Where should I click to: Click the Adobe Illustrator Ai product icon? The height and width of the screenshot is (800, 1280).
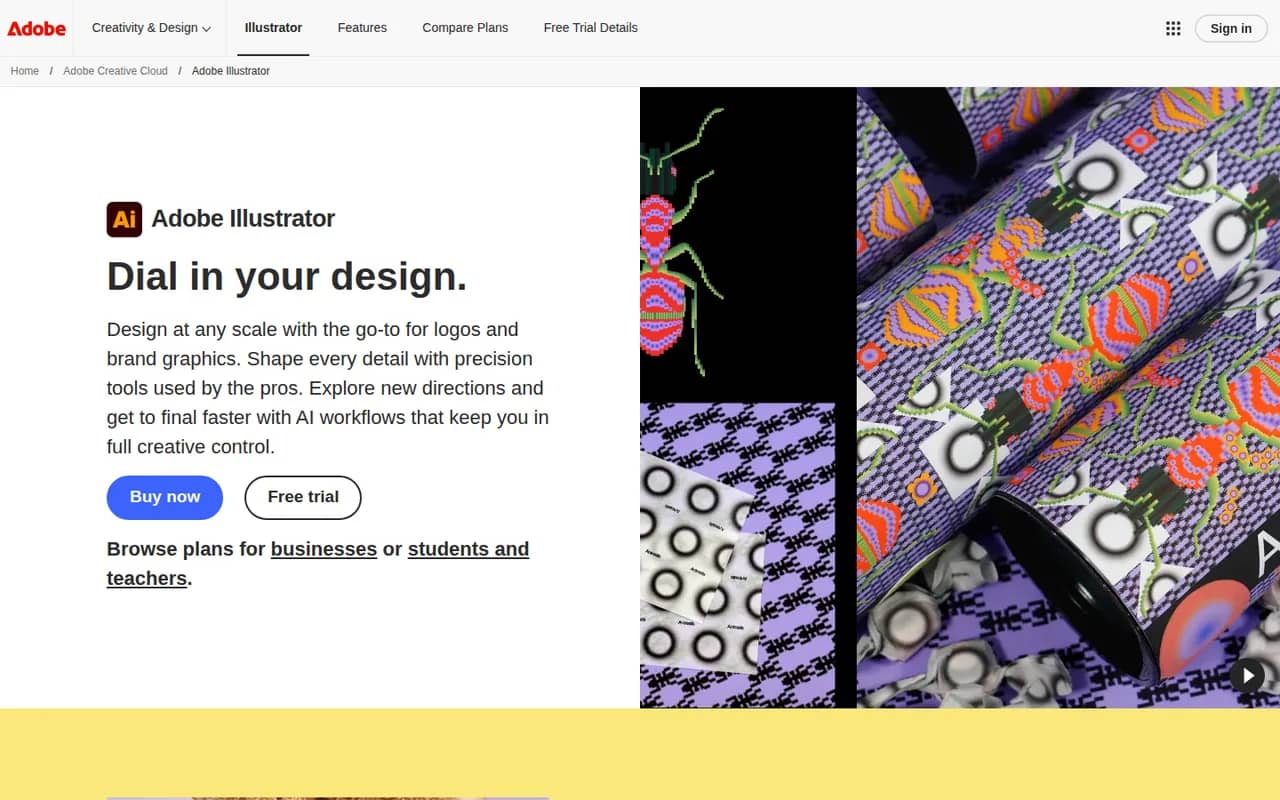click(x=124, y=219)
